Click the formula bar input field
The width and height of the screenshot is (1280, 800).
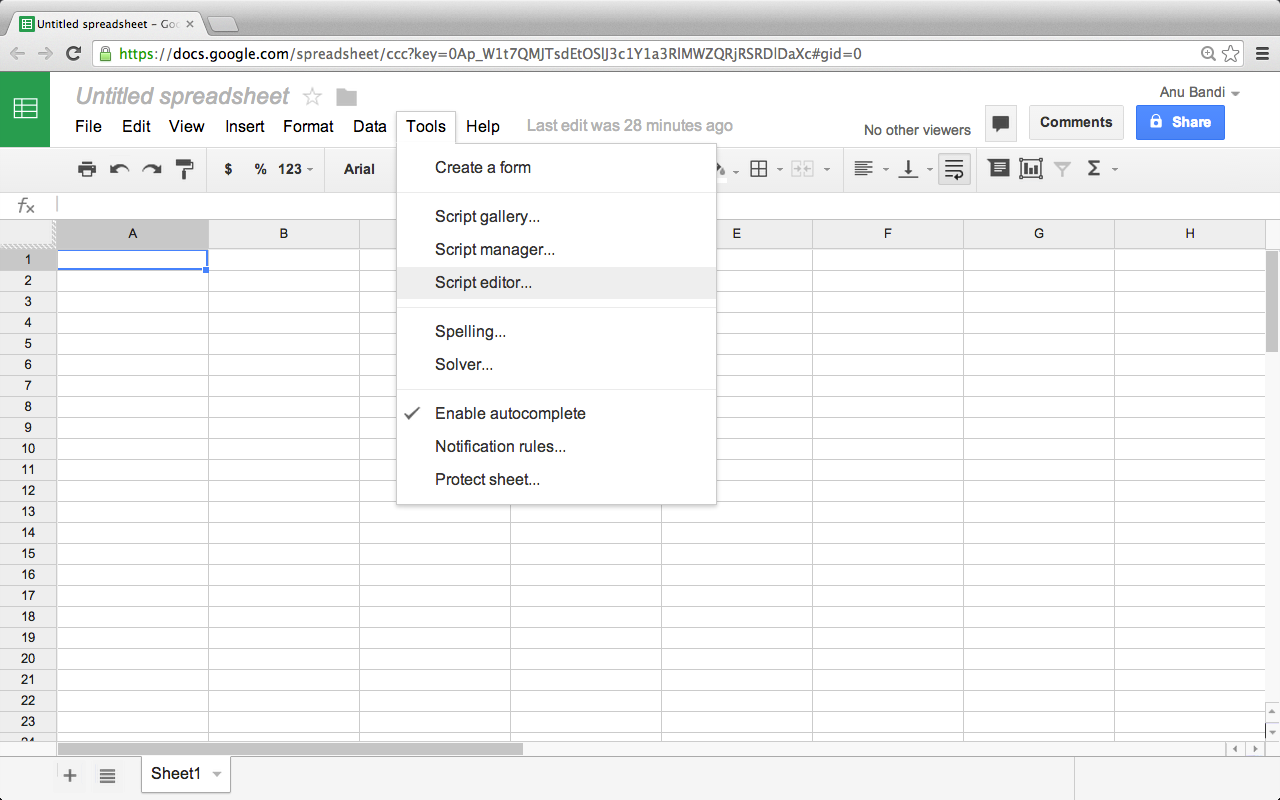[x=600, y=205]
